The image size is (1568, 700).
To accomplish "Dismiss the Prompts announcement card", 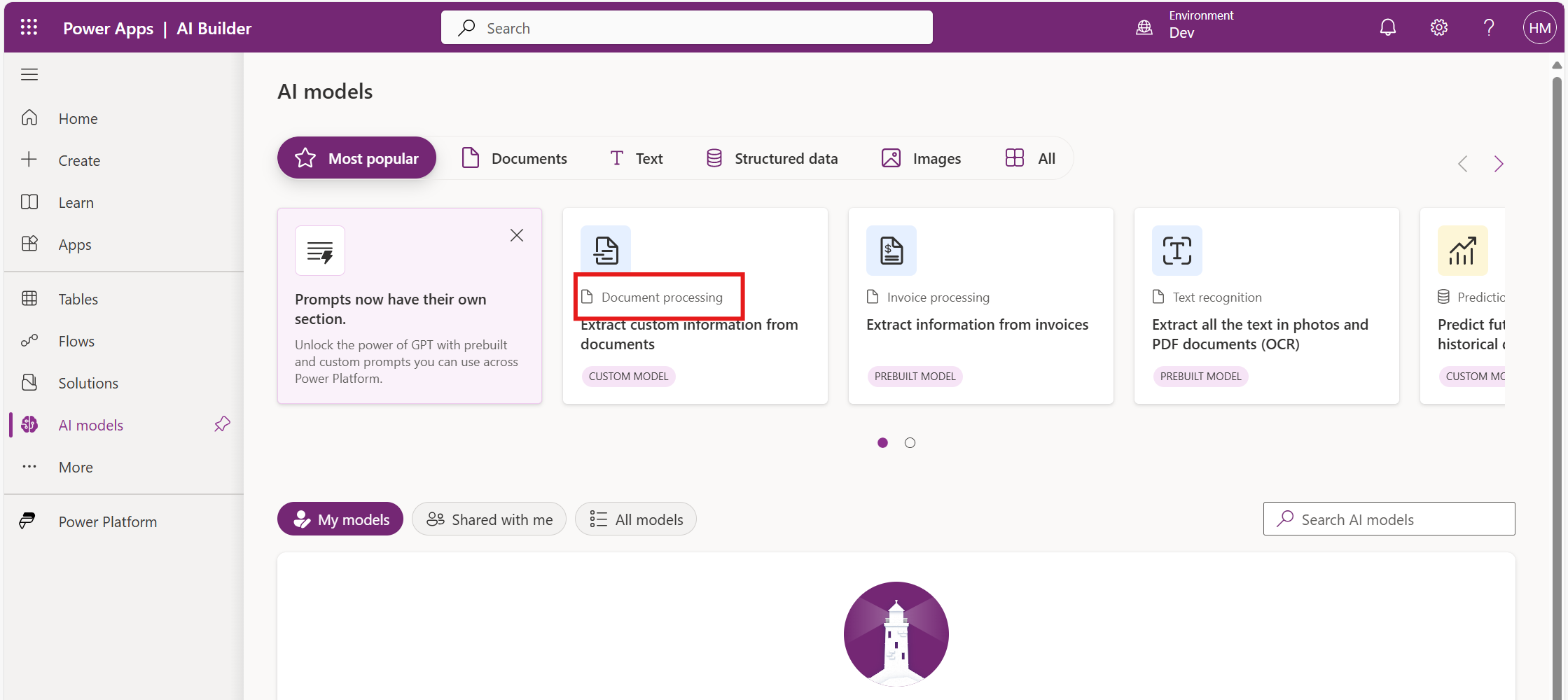I will 517,235.
